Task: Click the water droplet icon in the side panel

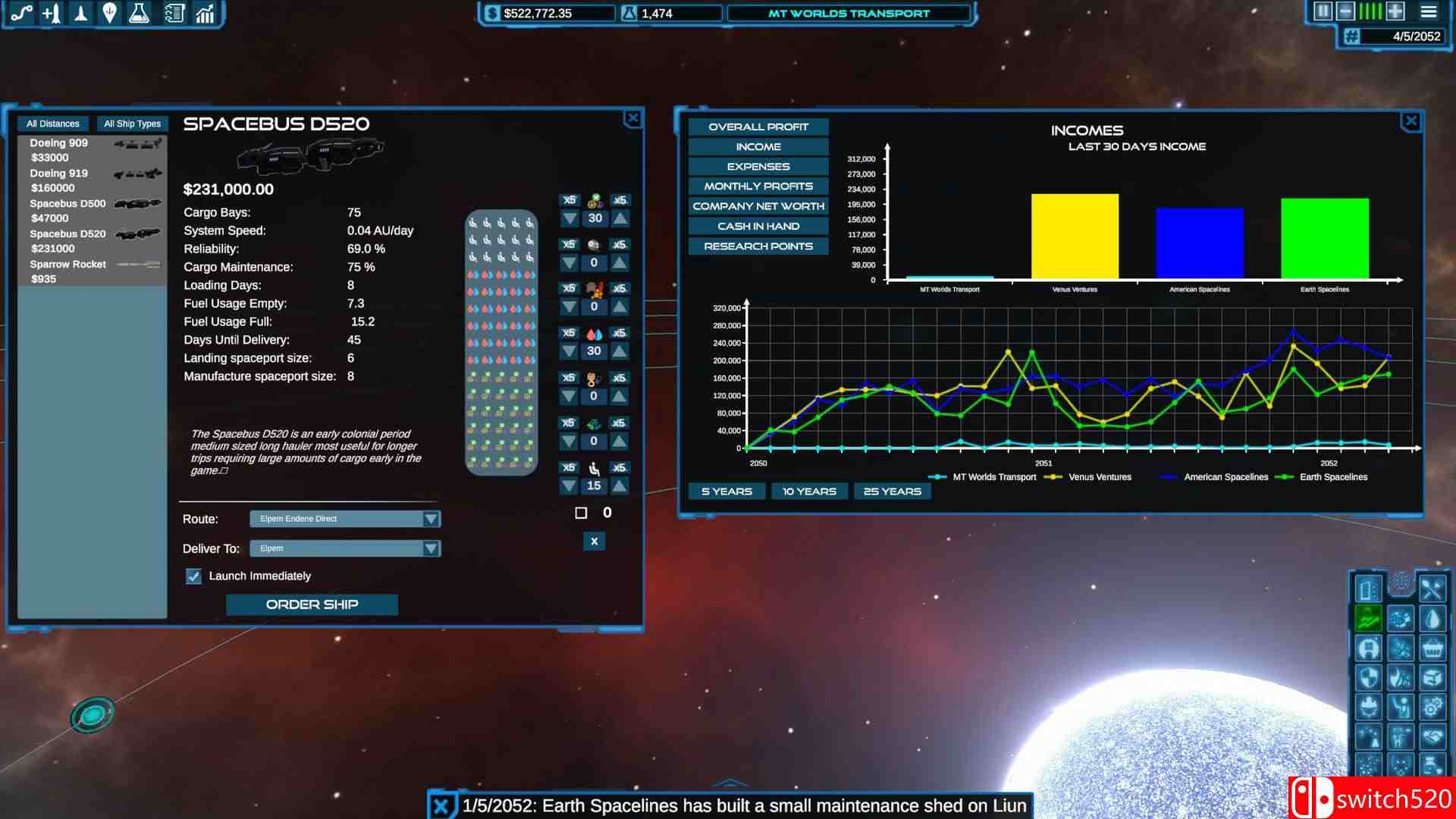Action: pos(1432,619)
